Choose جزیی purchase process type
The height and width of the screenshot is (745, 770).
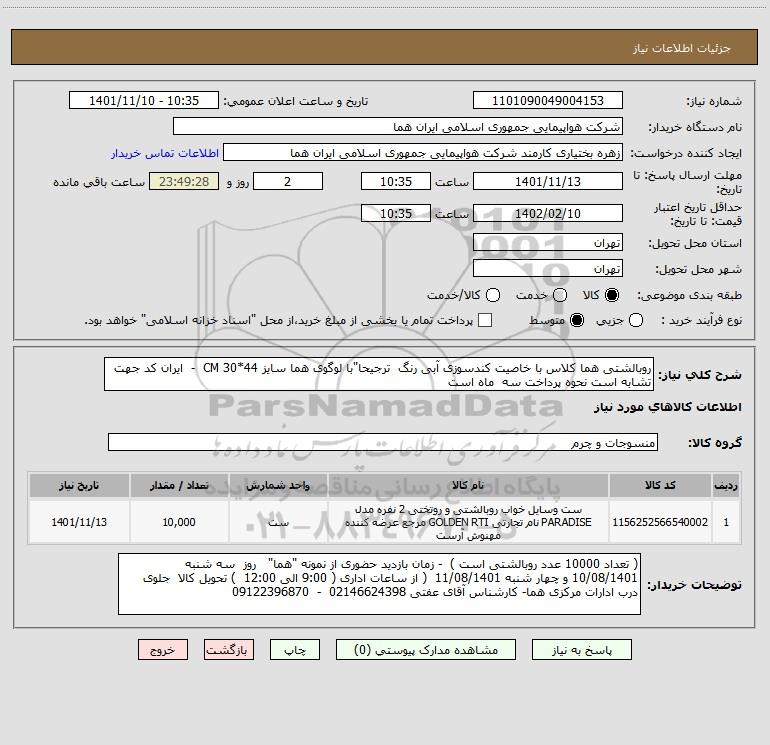coord(636,320)
